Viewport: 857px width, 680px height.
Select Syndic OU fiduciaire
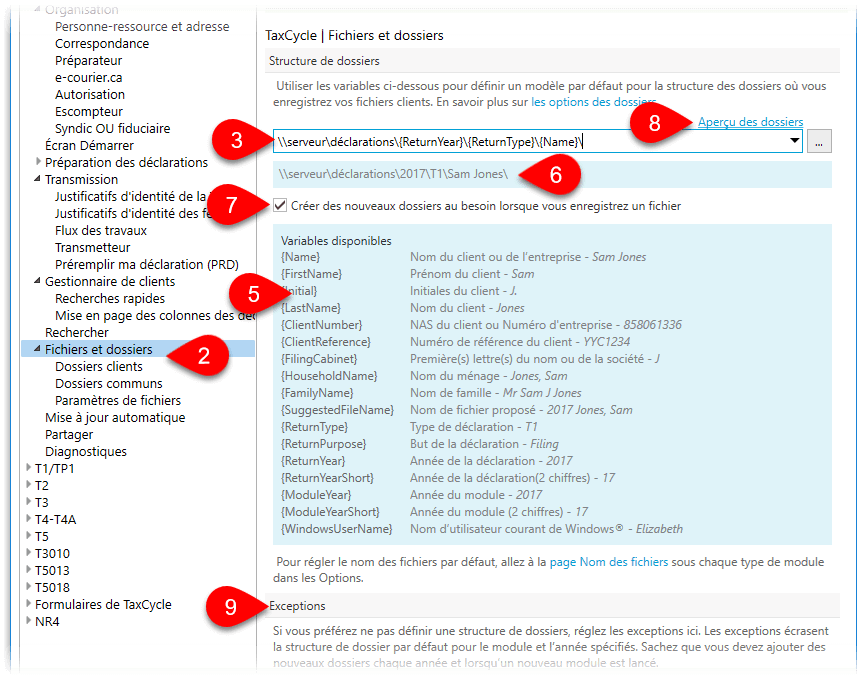tap(112, 128)
